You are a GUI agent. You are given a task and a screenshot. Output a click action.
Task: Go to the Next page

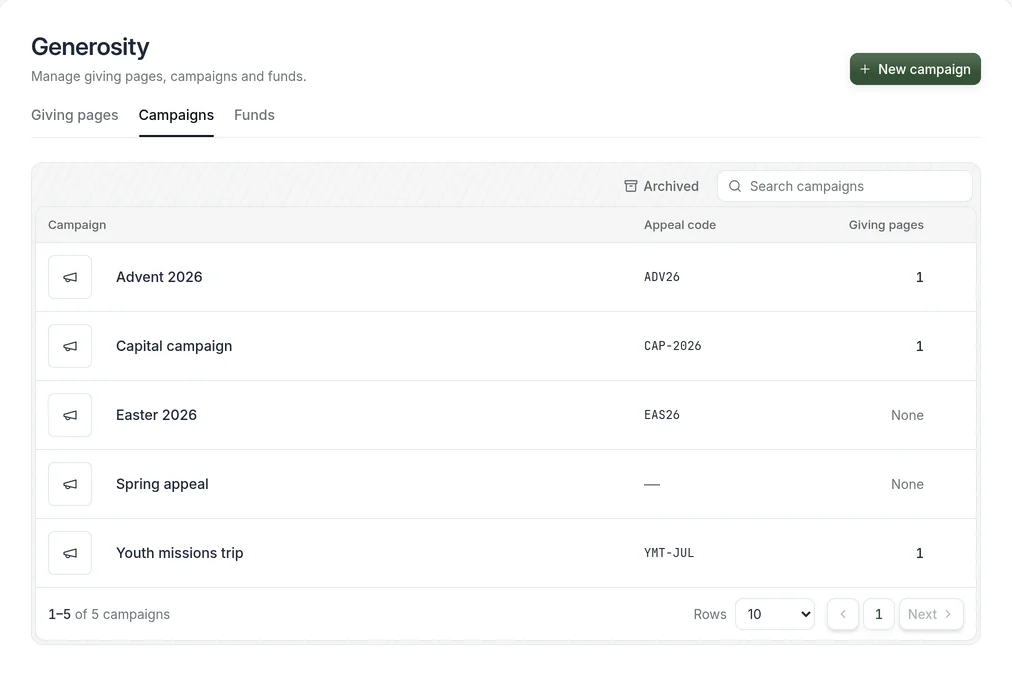tap(931, 614)
